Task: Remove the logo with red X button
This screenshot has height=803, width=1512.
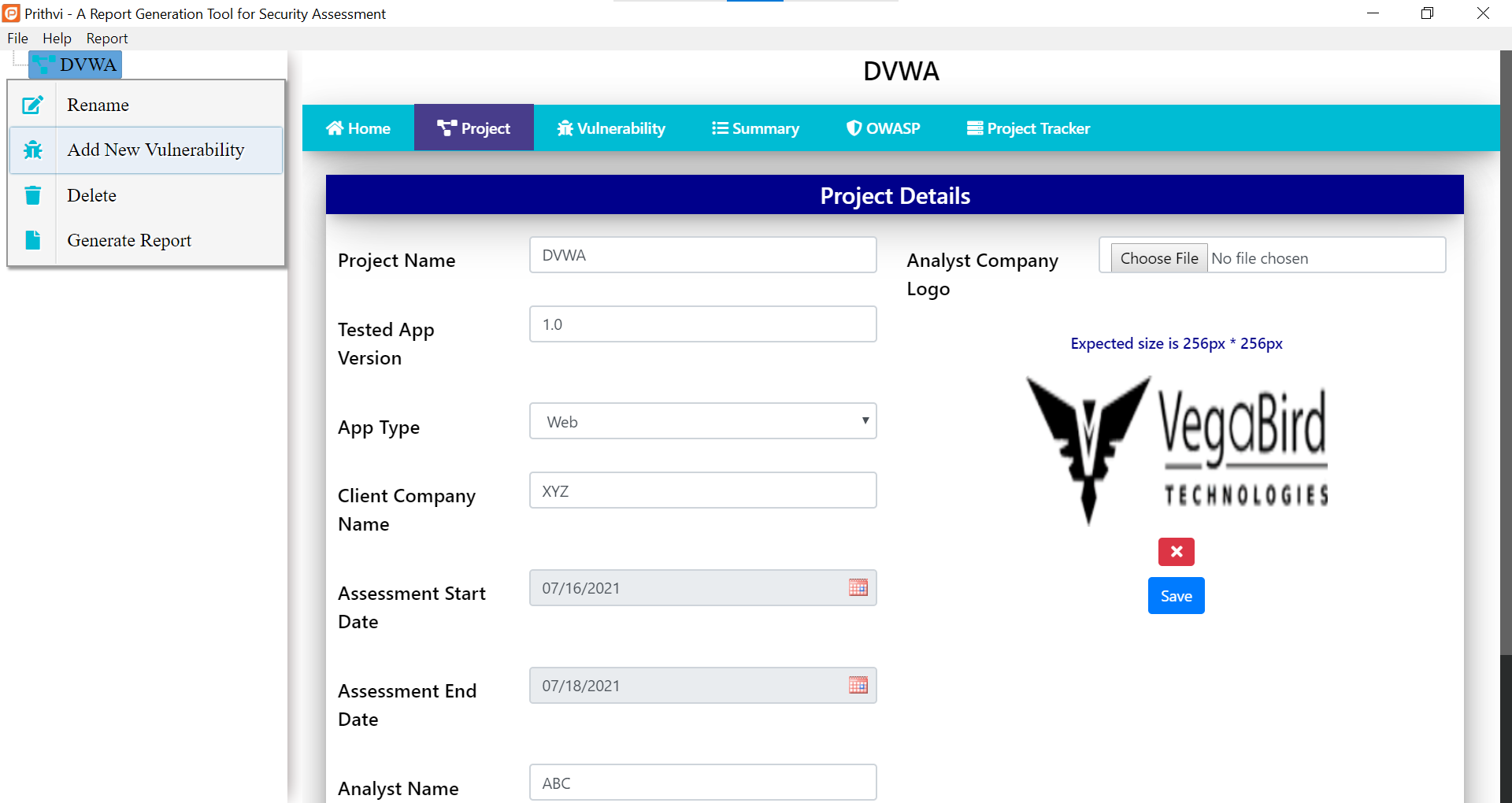Action: 1176,552
